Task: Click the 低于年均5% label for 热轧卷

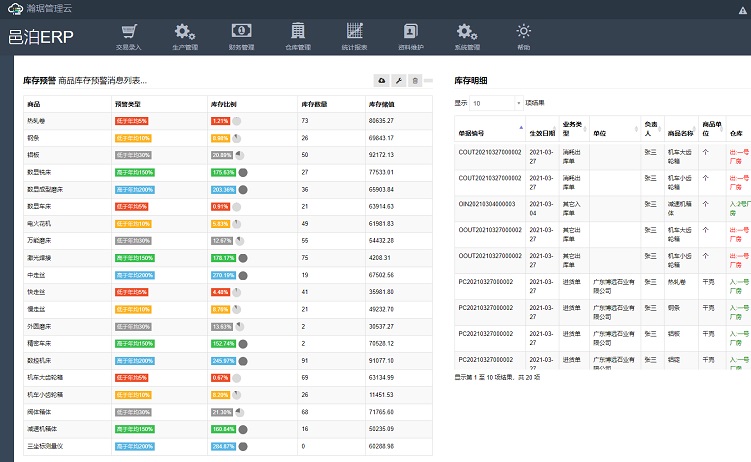Action: [x=132, y=121]
